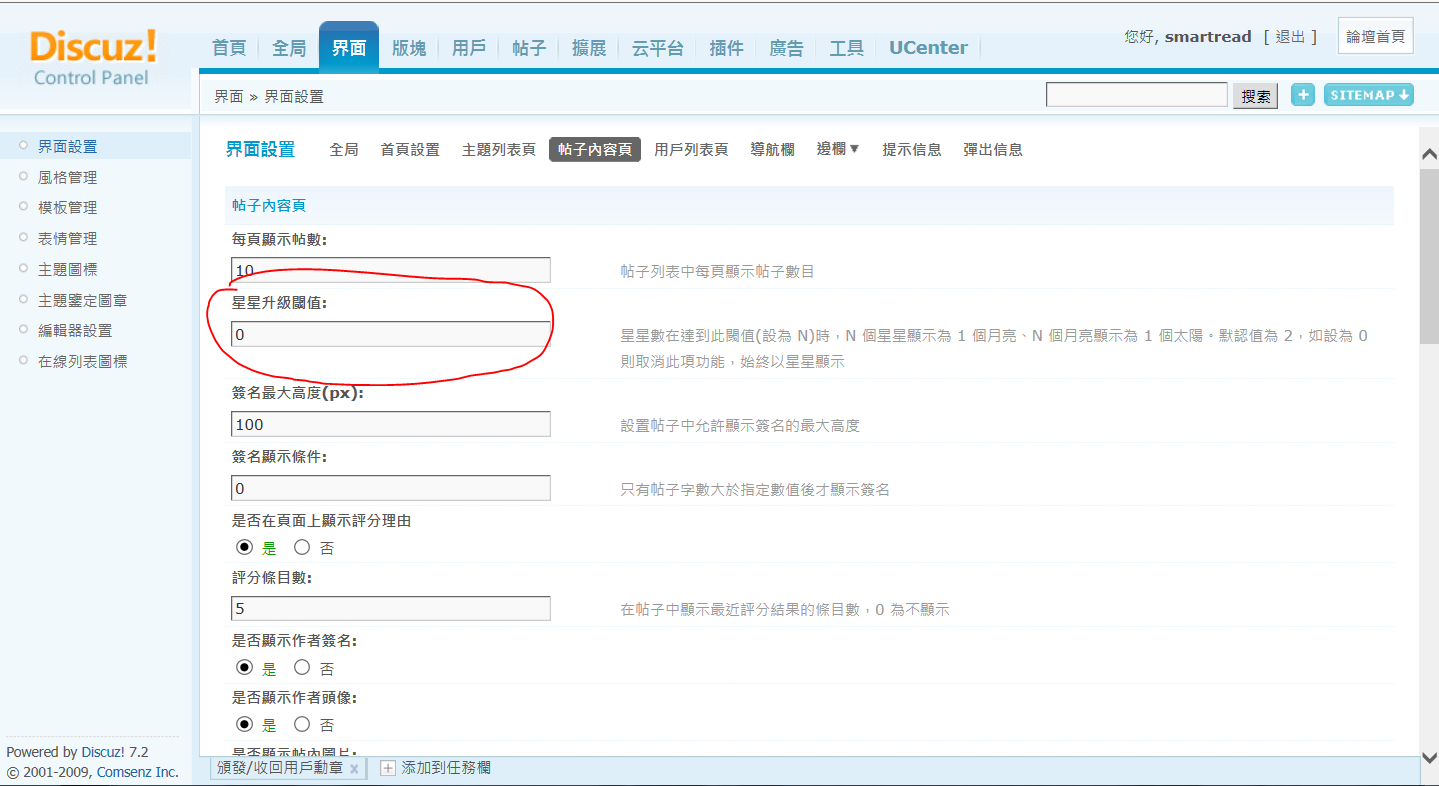Viewport: 1439px width, 786px height.
Task: Open the SITEMAP button
Action: (x=1368, y=95)
